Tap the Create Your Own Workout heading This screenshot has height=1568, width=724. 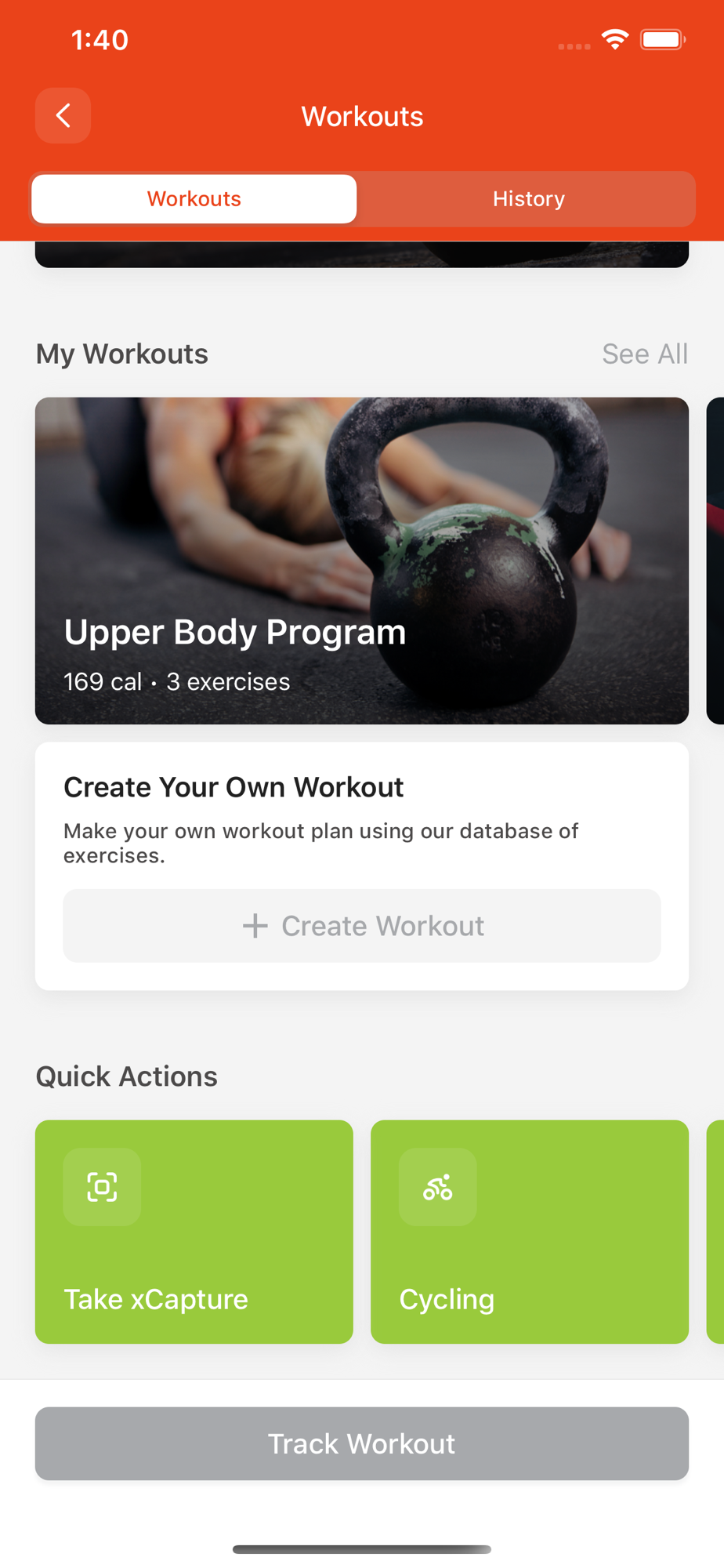[233, 787]
